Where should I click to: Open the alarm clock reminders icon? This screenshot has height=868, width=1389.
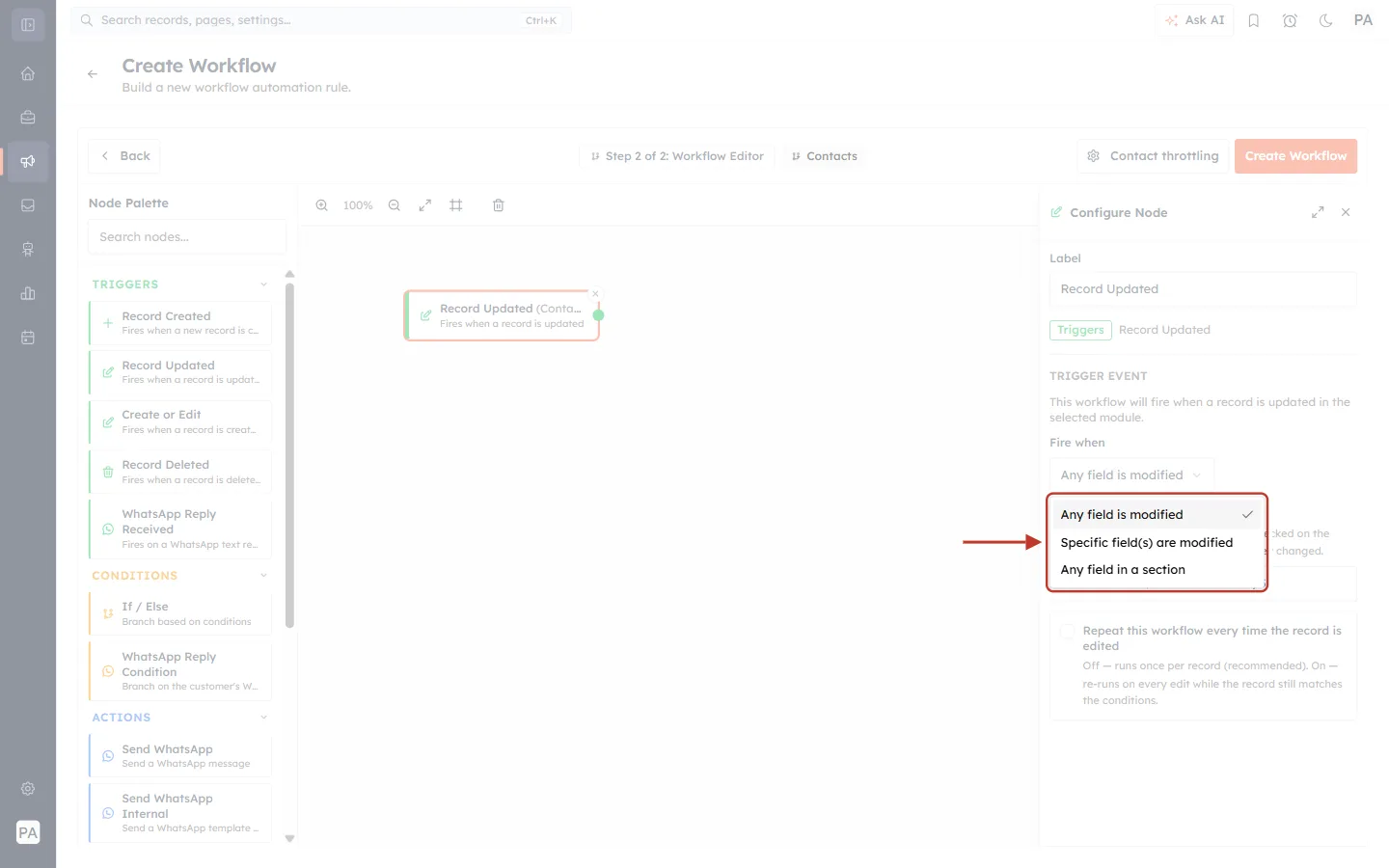(x=1290, y=20)
